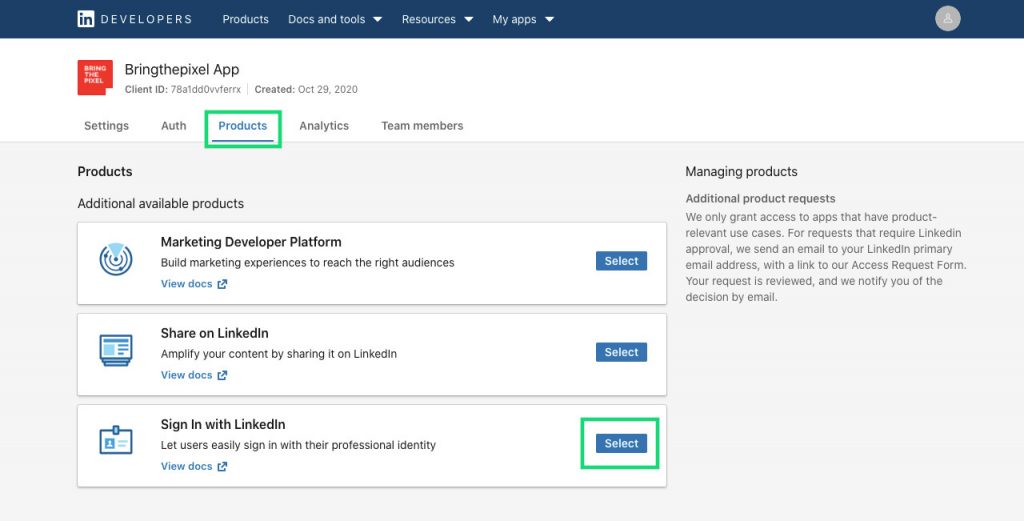Screen dimensions: 1024x521
Task: Click the Client ID value 78a1dd0vvferrx
Action: (206, 89)
